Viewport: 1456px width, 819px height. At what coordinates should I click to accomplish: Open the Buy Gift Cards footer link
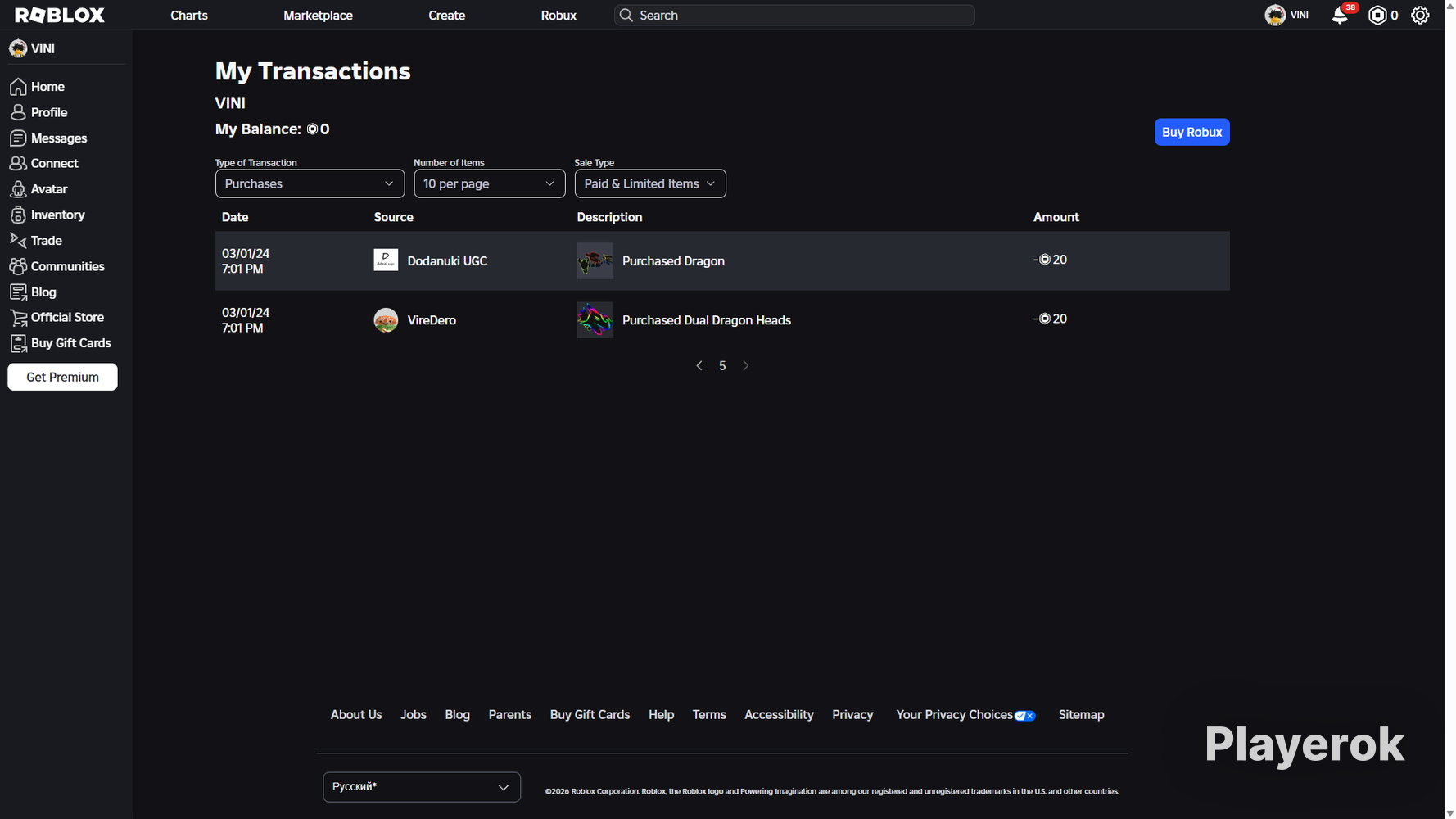point(590,715)
